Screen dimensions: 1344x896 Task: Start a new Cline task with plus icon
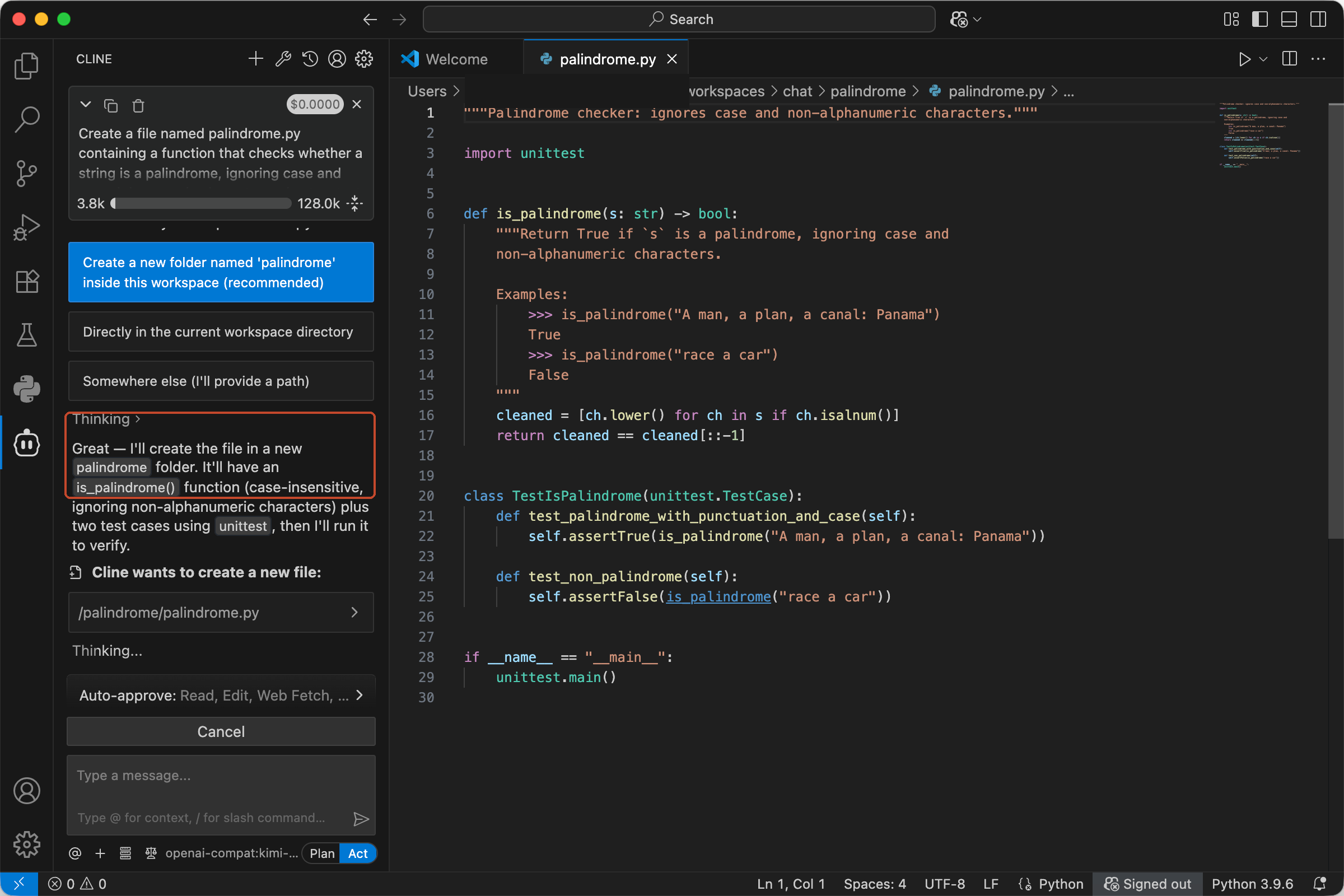click(x=256, y=59)
